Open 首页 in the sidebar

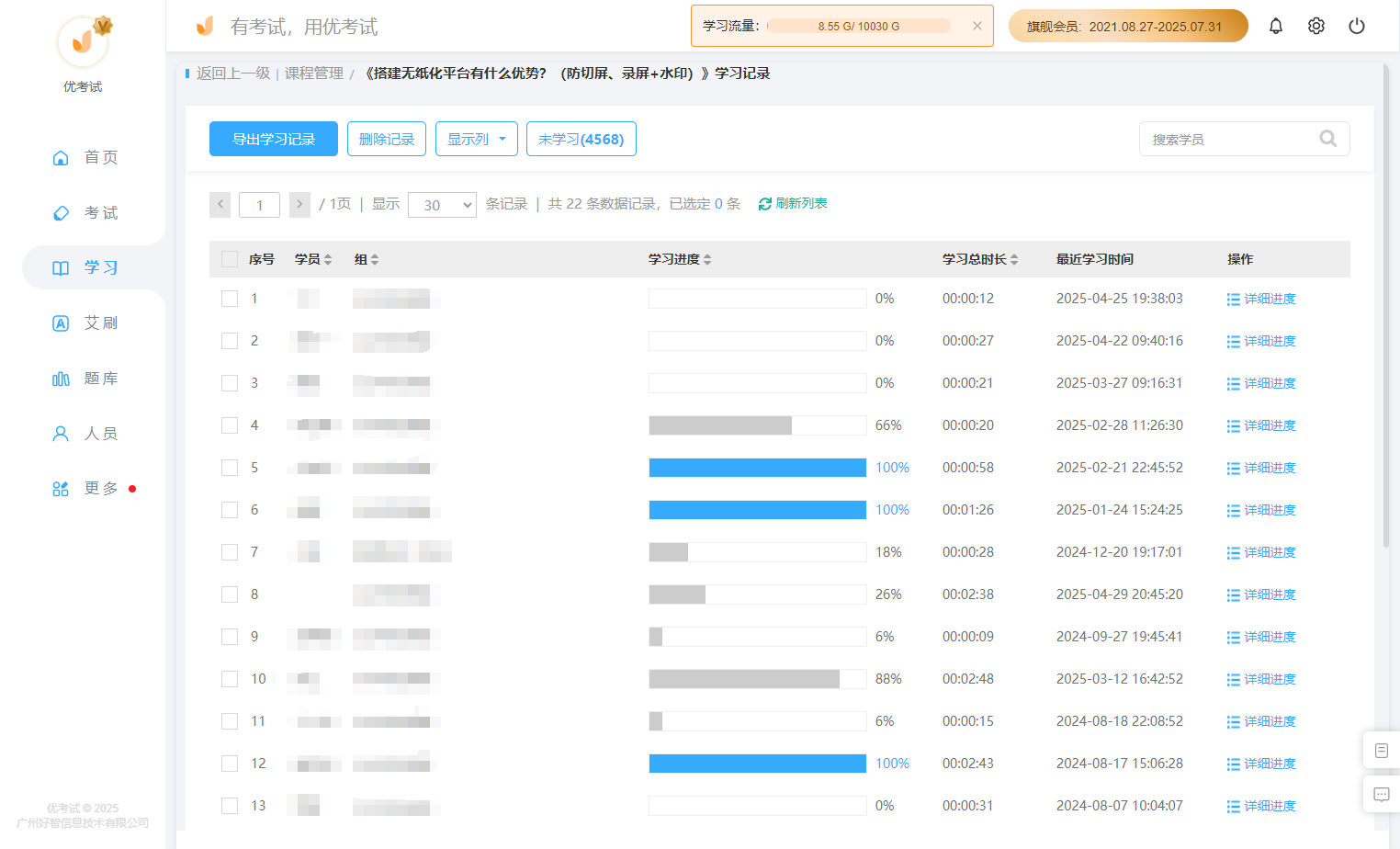point(85,157)
